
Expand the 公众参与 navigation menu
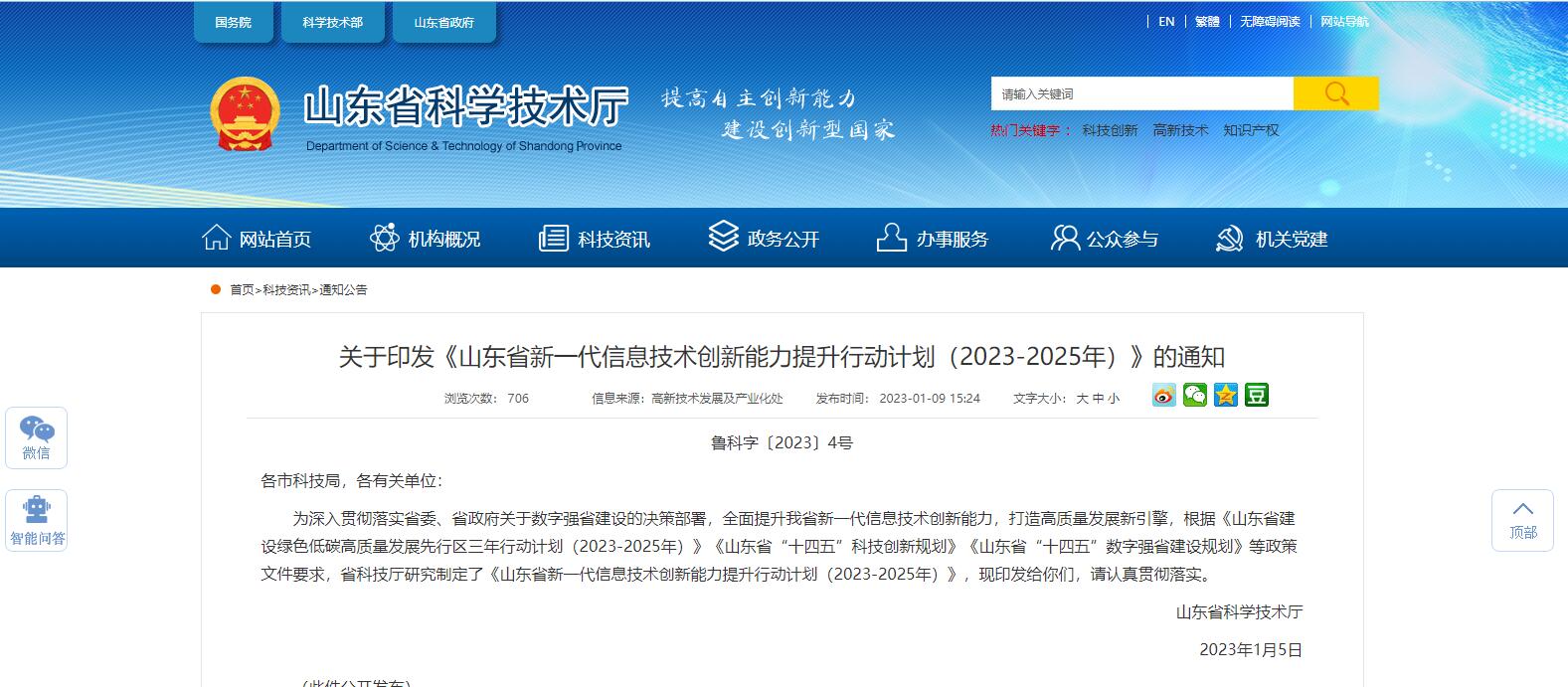(x=1105, y=239)
